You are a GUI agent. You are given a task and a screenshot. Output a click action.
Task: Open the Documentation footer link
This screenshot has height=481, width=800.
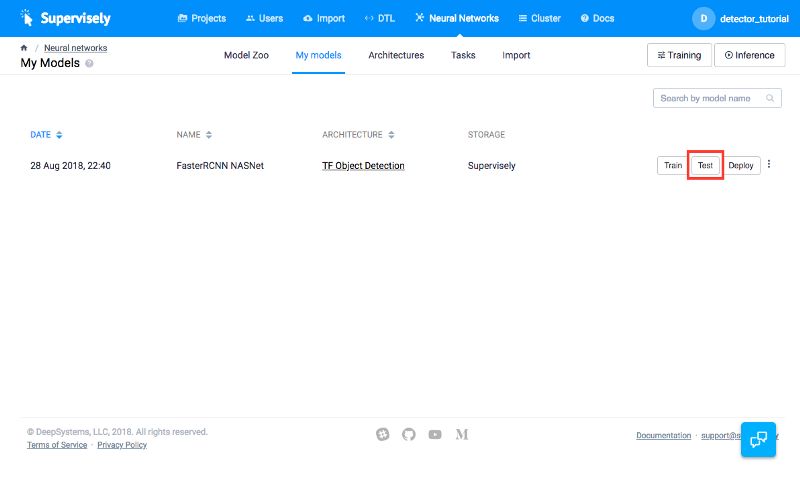pos(663,435)
